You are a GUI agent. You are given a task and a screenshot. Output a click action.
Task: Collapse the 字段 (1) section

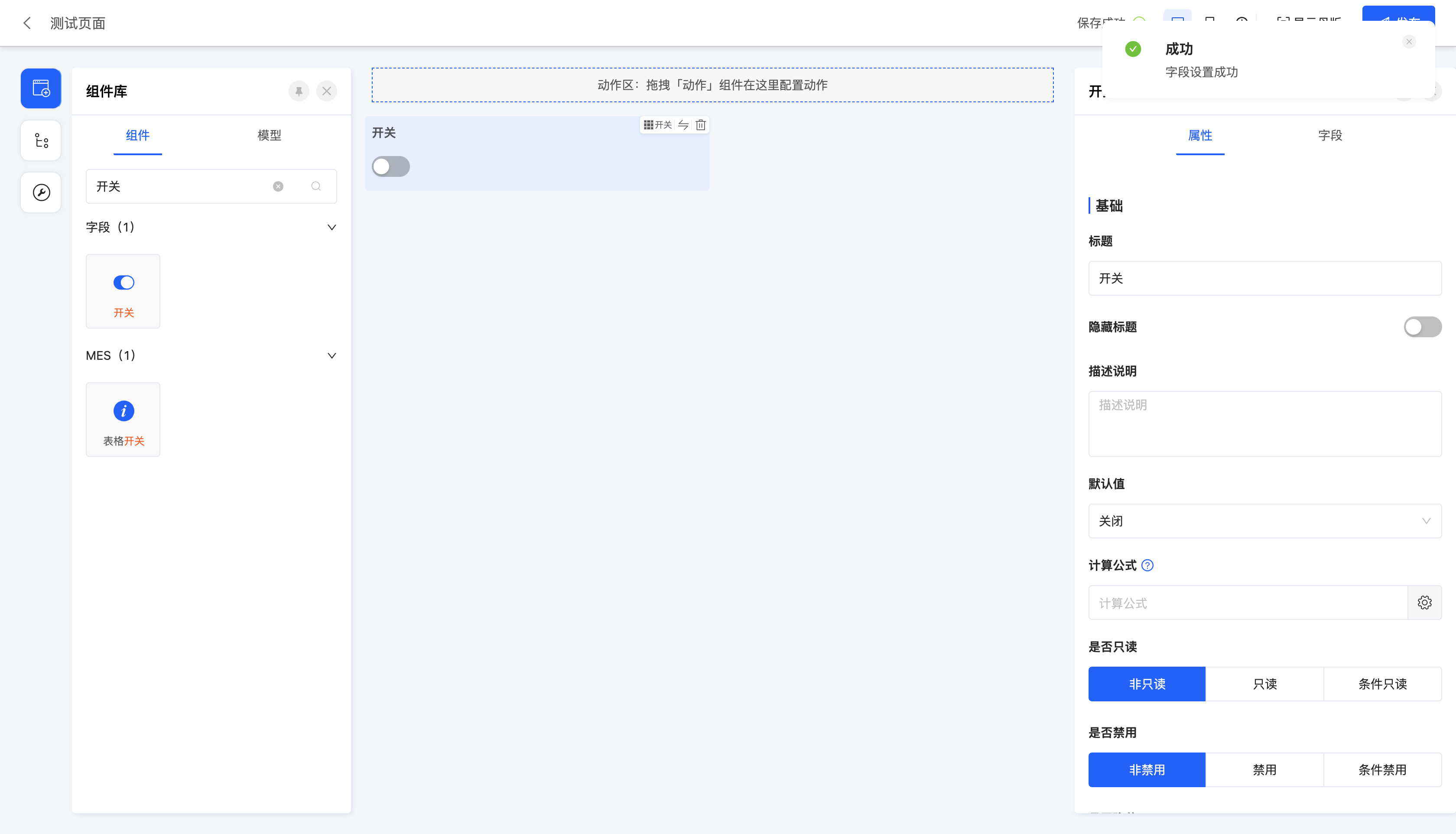(x=331, y=228)
